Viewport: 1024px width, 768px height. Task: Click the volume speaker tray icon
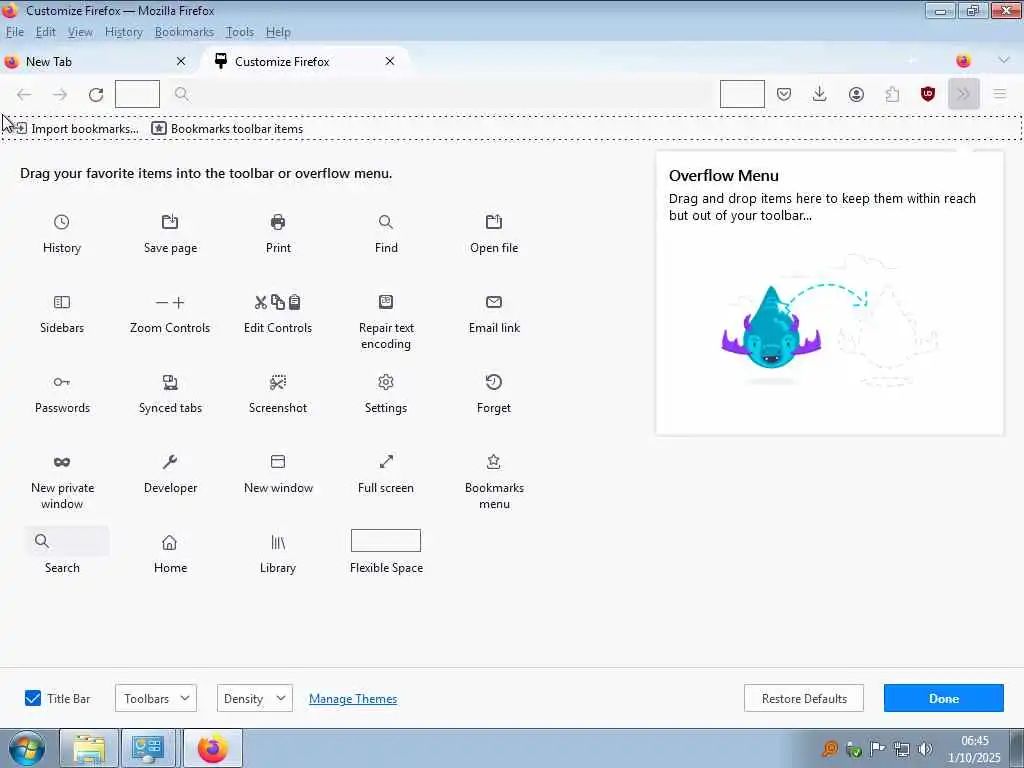(925, 749)
